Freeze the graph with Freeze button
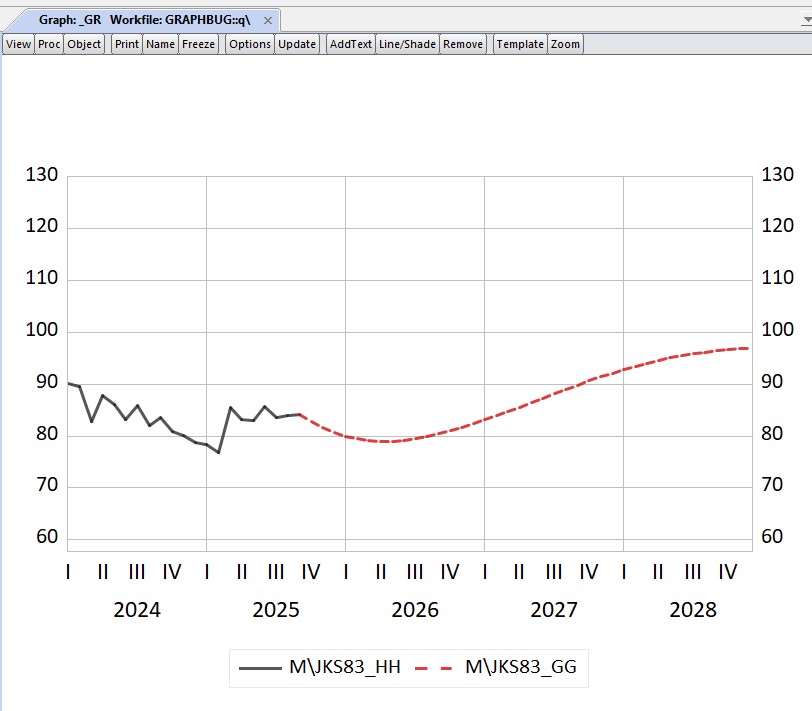Viewport: 812px width, 711px height. tap(199, 44)
